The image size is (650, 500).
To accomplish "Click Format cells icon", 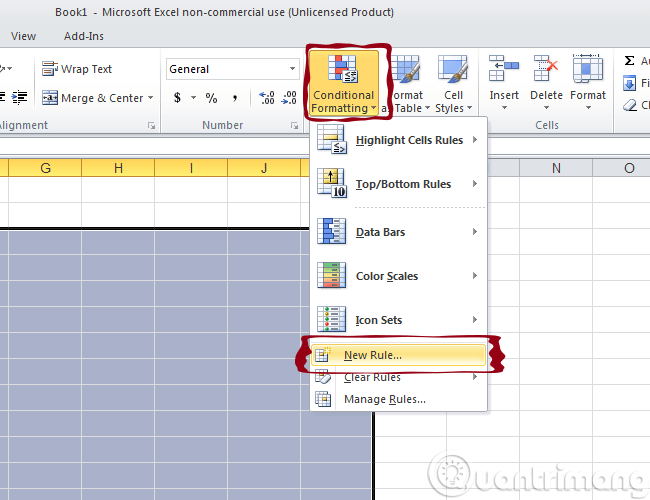I will [588, 68].
